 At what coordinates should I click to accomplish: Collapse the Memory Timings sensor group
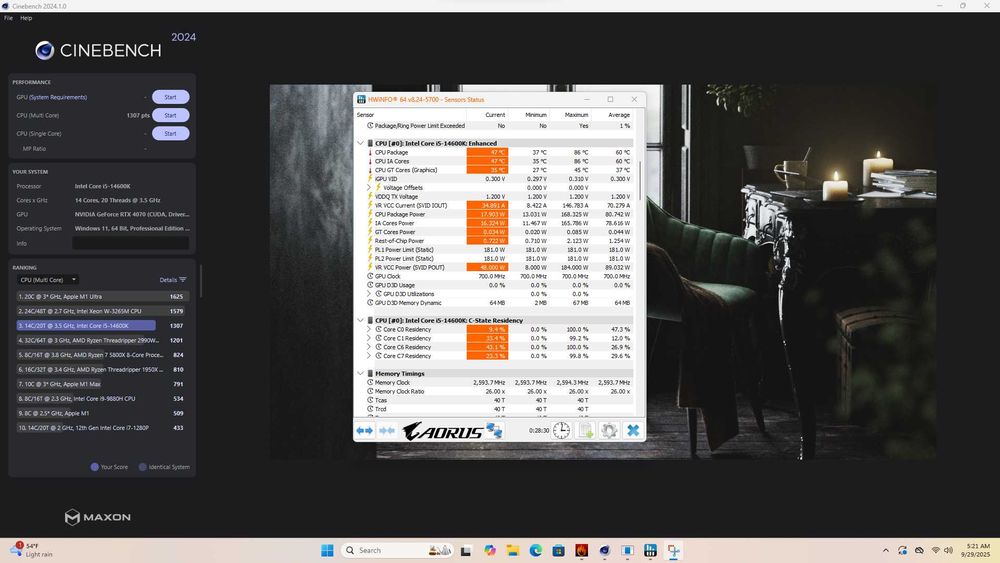click(x=360, y=374)
